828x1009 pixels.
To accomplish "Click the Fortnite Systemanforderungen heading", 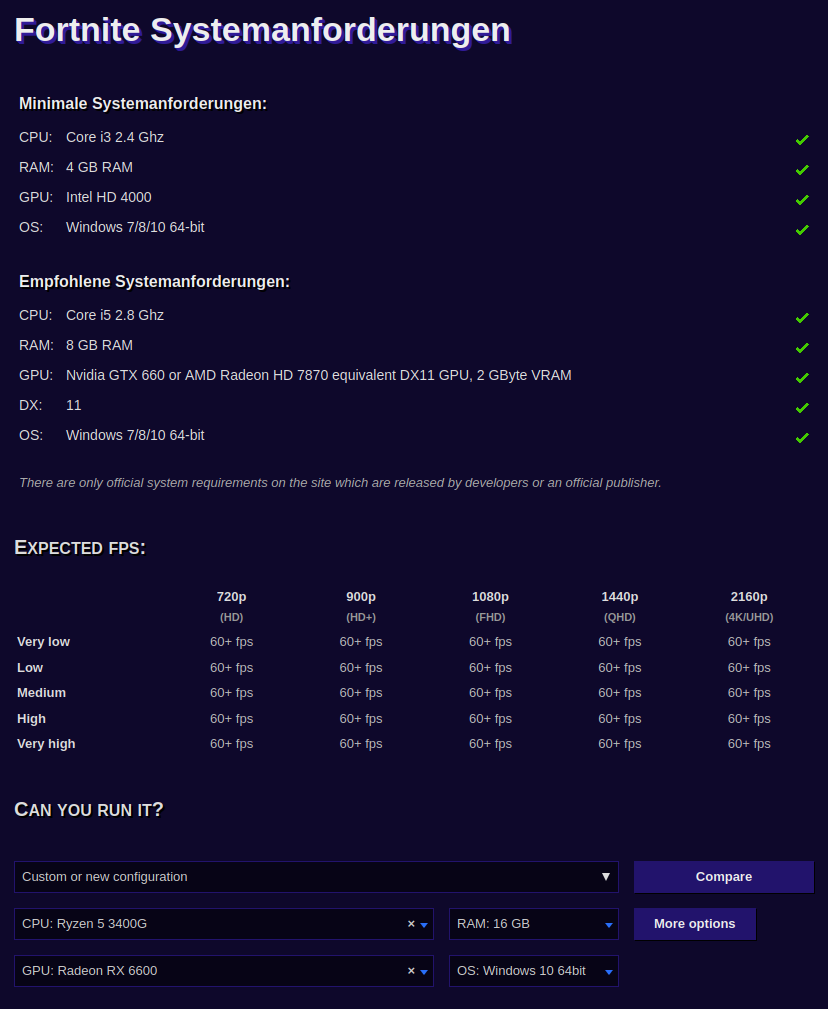I will pyautogui.click(x=262, y=30).
